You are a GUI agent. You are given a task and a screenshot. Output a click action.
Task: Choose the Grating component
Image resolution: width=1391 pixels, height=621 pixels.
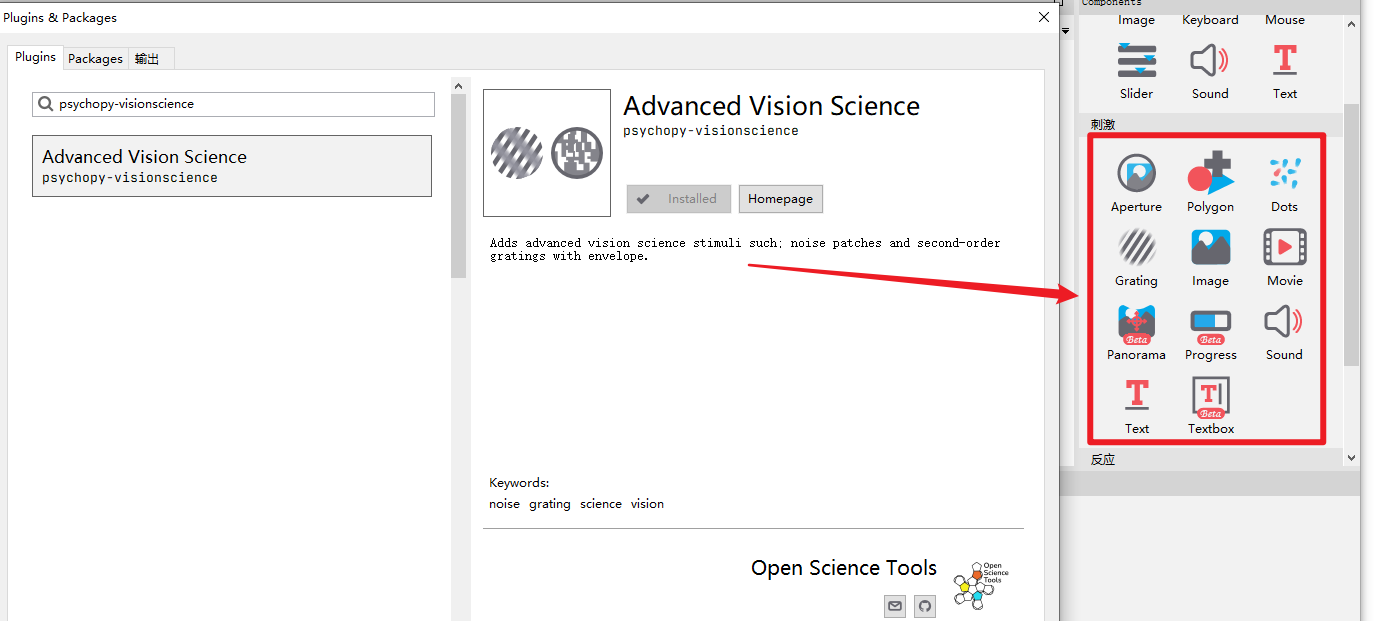(x=1136, y=247)
